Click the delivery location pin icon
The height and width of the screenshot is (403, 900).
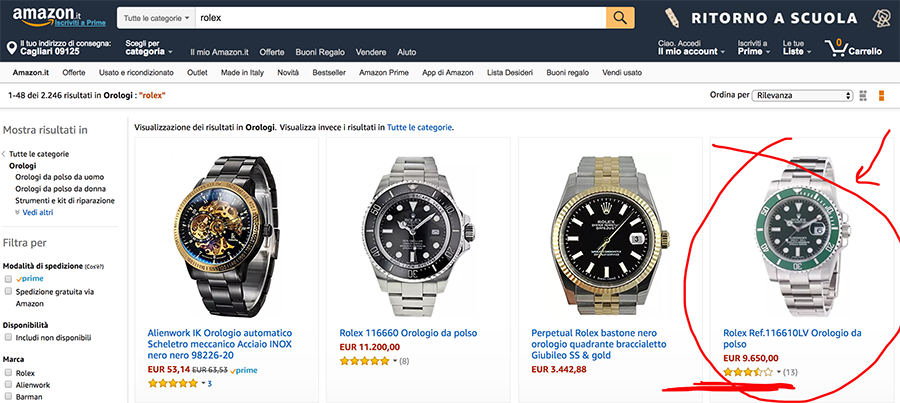11,48
